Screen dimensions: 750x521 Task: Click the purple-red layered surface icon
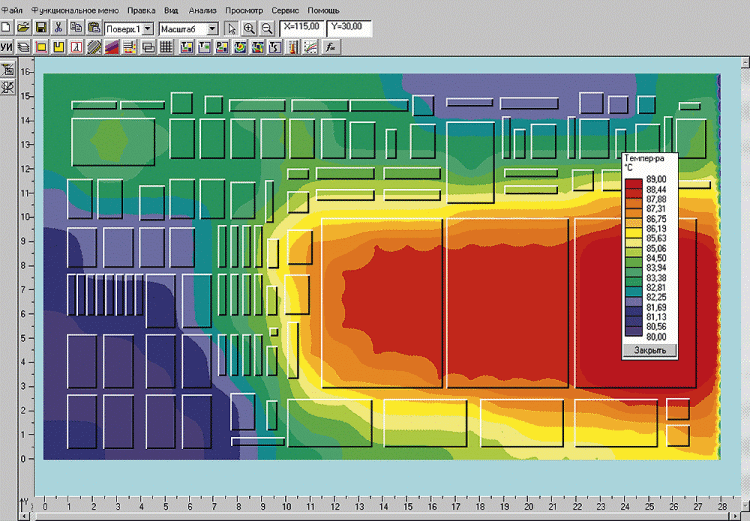[x=111, y=47]
